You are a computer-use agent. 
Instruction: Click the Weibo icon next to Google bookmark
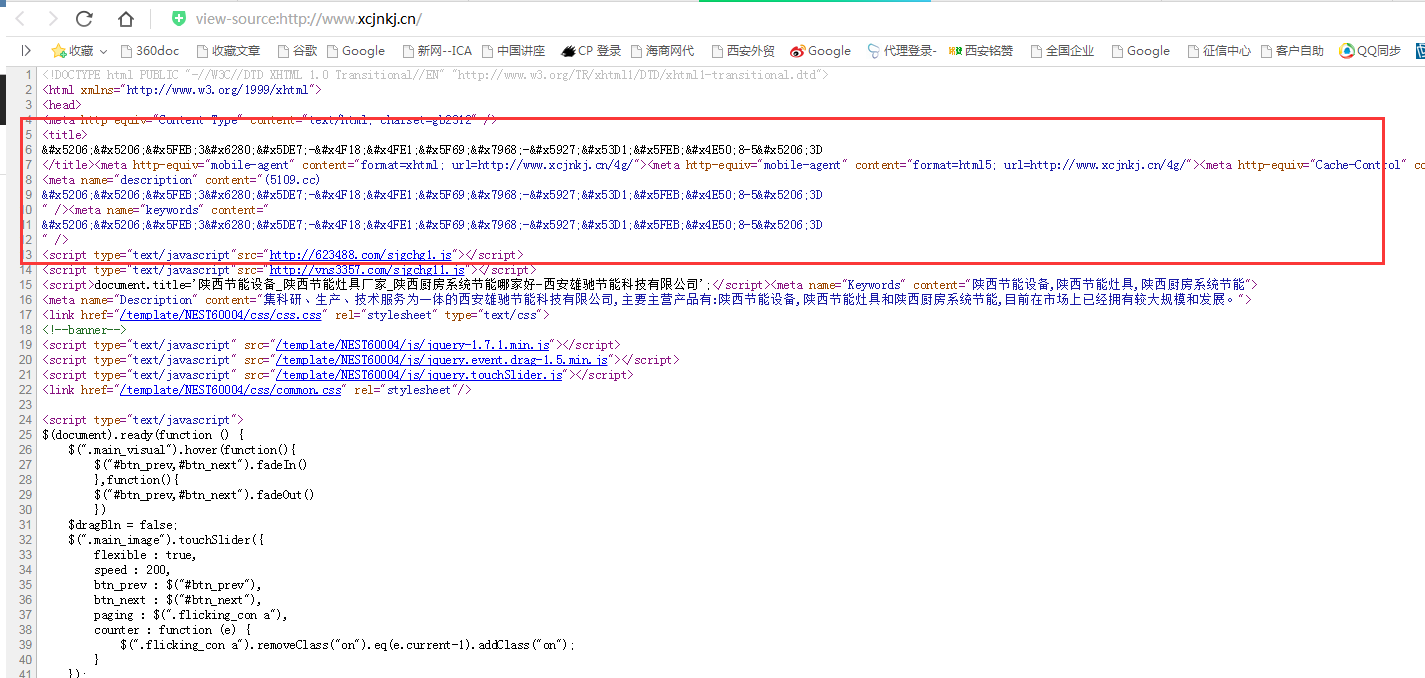[799, 49]
